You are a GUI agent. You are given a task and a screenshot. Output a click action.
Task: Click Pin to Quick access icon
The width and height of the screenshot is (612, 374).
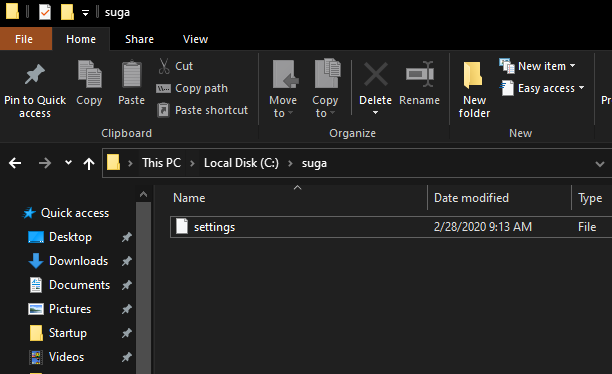35,74
